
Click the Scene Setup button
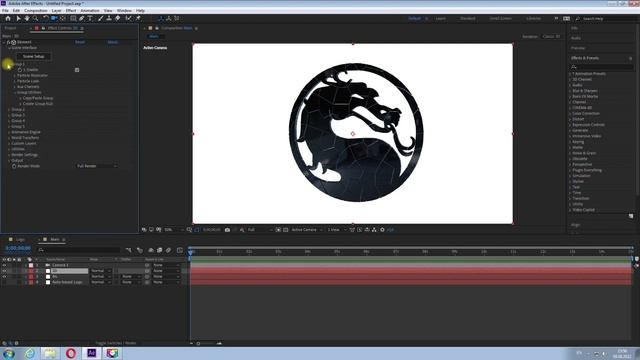click(x=33, y=56)
